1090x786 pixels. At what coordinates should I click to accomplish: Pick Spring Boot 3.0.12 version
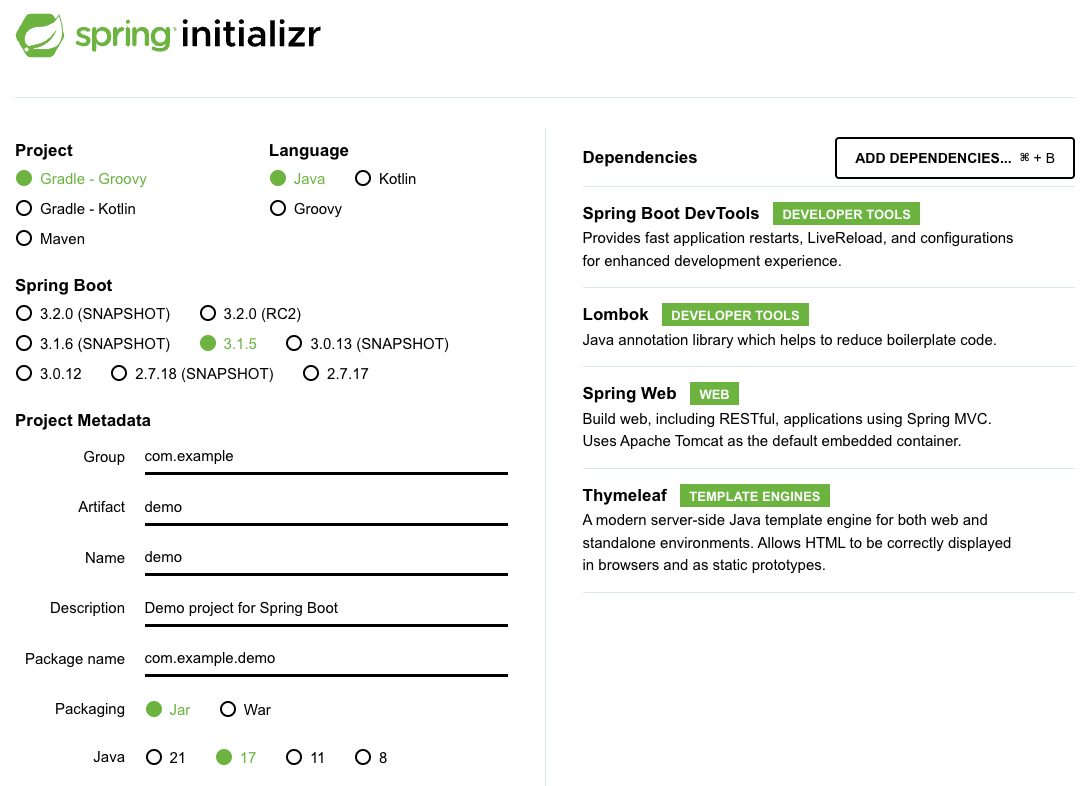(49, 374)
